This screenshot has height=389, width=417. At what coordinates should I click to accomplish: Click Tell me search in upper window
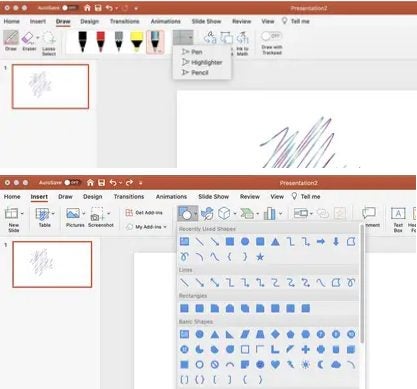296,21
